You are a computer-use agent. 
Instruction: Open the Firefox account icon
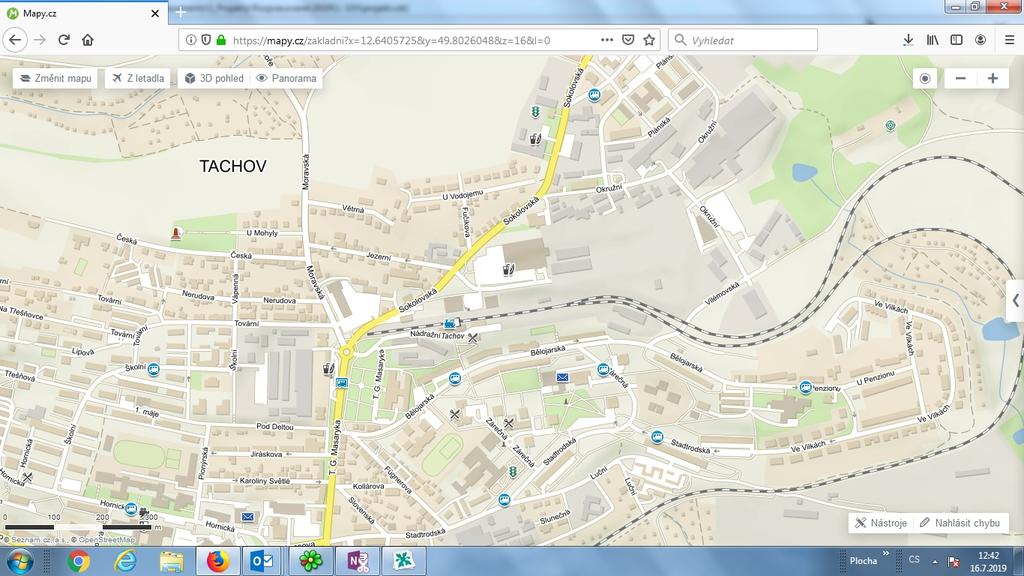(x=980, y=40)
